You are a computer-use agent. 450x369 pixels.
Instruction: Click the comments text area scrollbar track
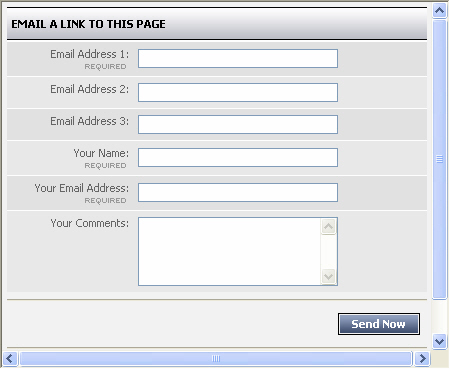pyautogui.click(x=329, y=252)
